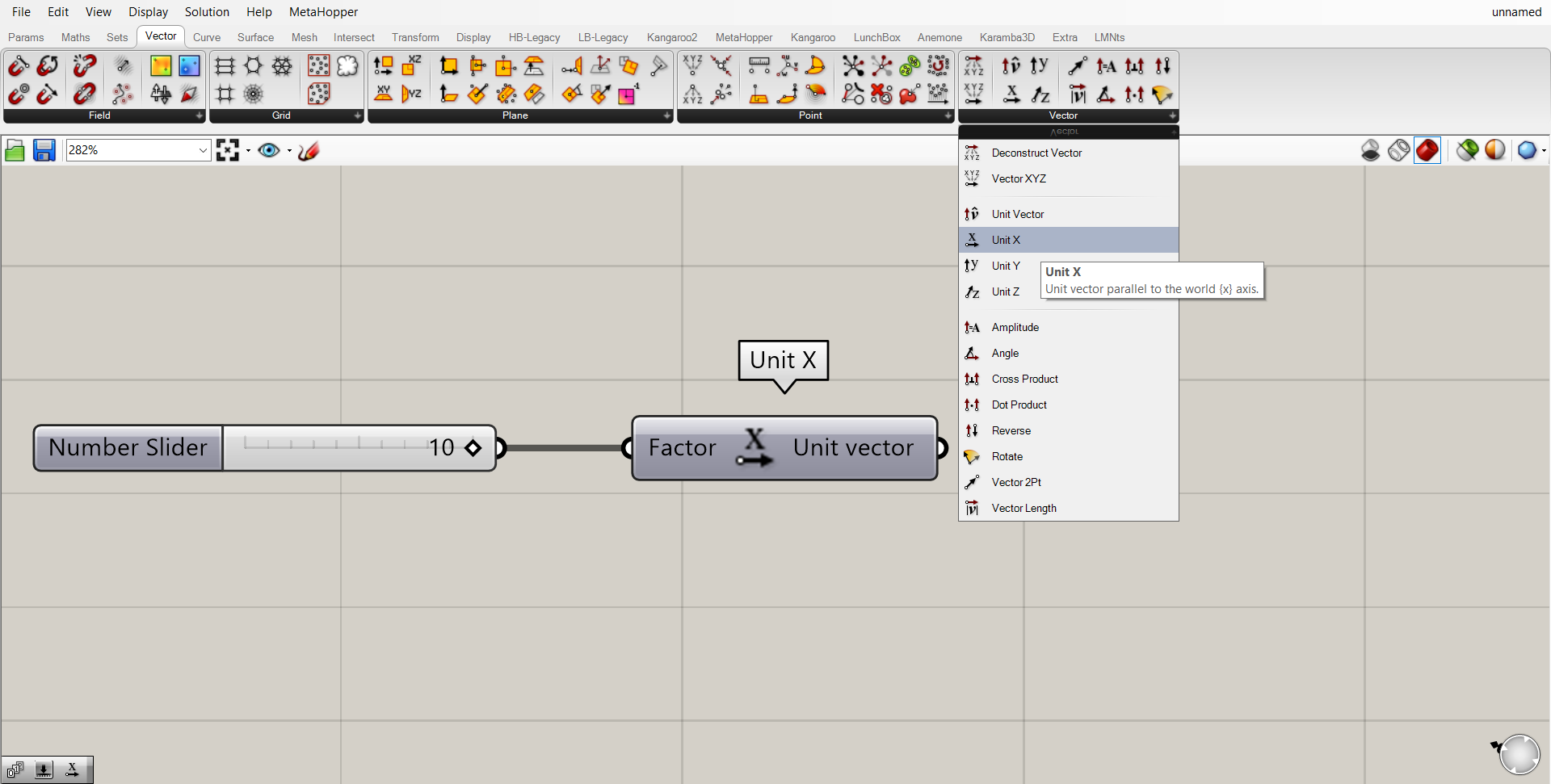Viewport: 1551px width, 784px height.
Task: Switch to the Curve tab
Action: click(206, 37)
